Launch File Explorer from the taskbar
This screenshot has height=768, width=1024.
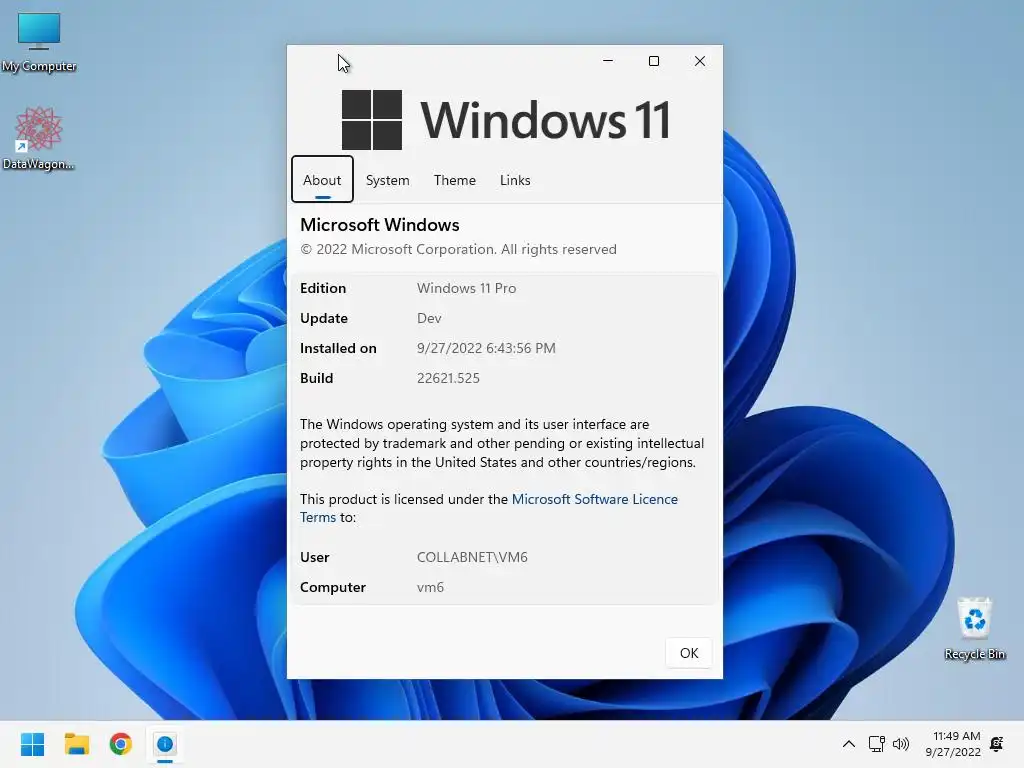76,744
